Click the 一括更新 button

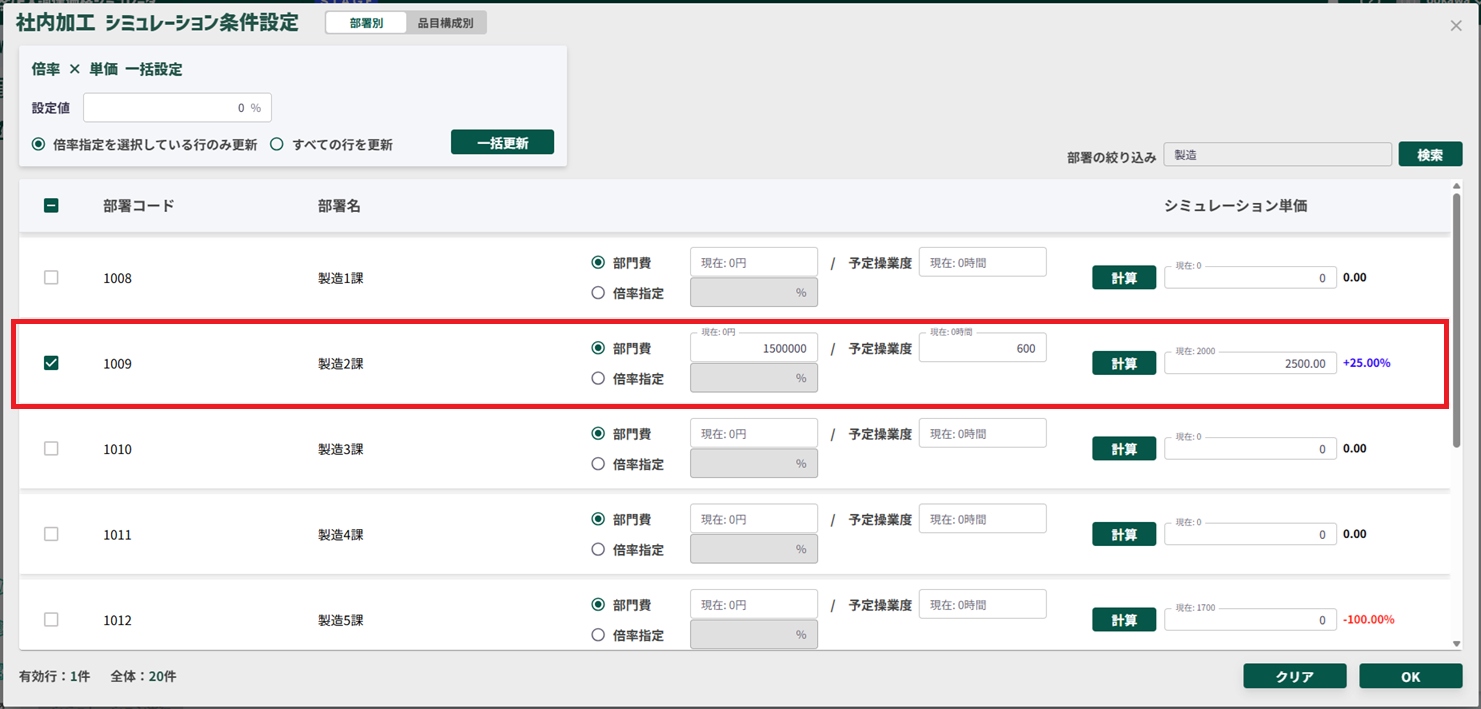point(502,142)
